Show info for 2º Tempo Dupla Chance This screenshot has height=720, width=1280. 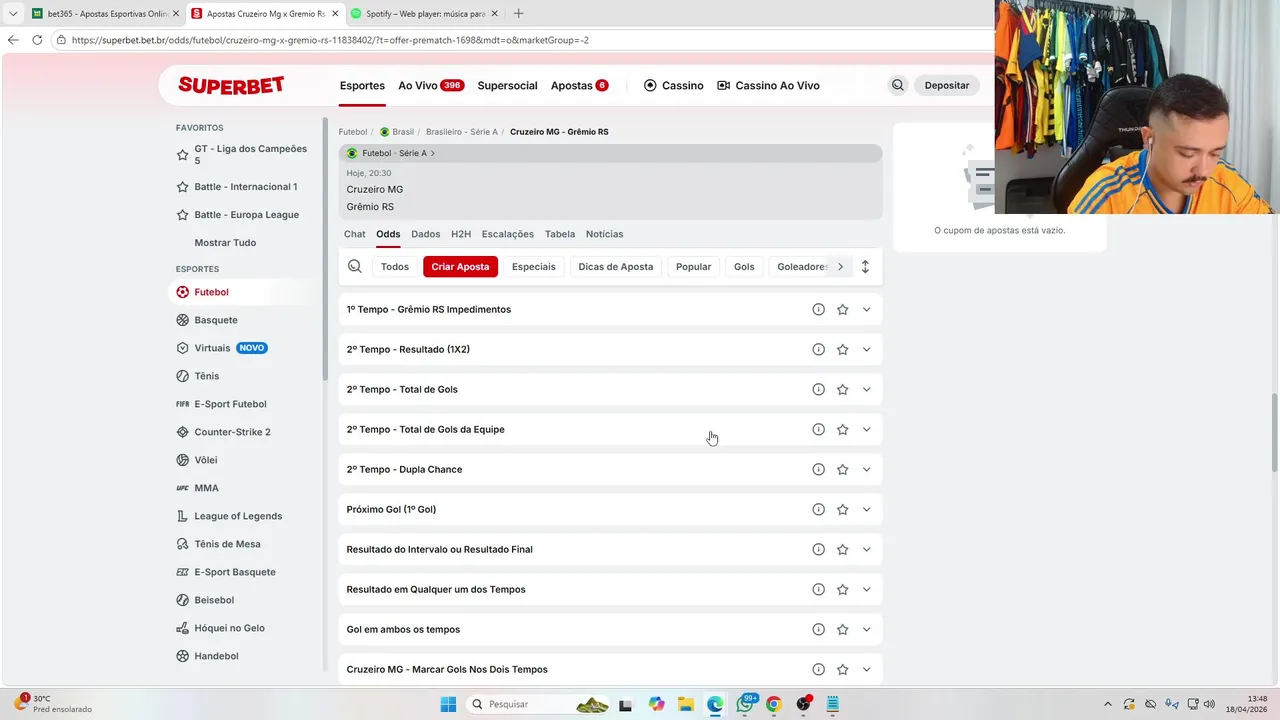tap(818, 469)
